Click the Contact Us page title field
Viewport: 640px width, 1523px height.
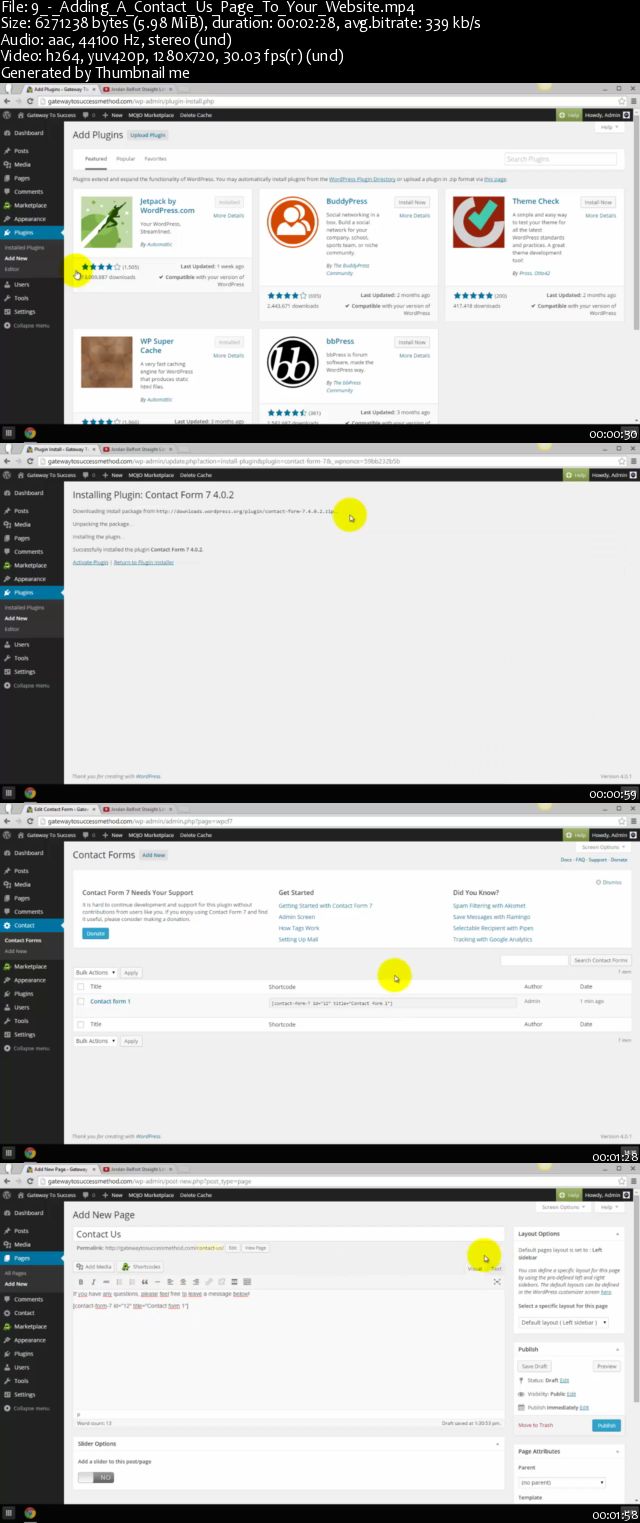pyautogui.click(x=289, y=1234)
